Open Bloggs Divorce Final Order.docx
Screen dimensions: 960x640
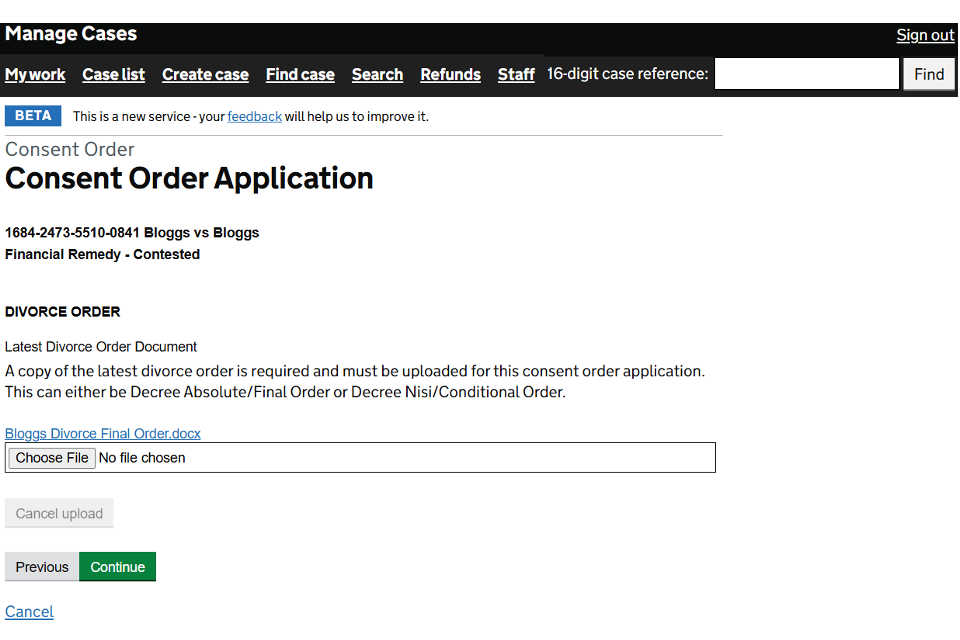tap(103, 434)
